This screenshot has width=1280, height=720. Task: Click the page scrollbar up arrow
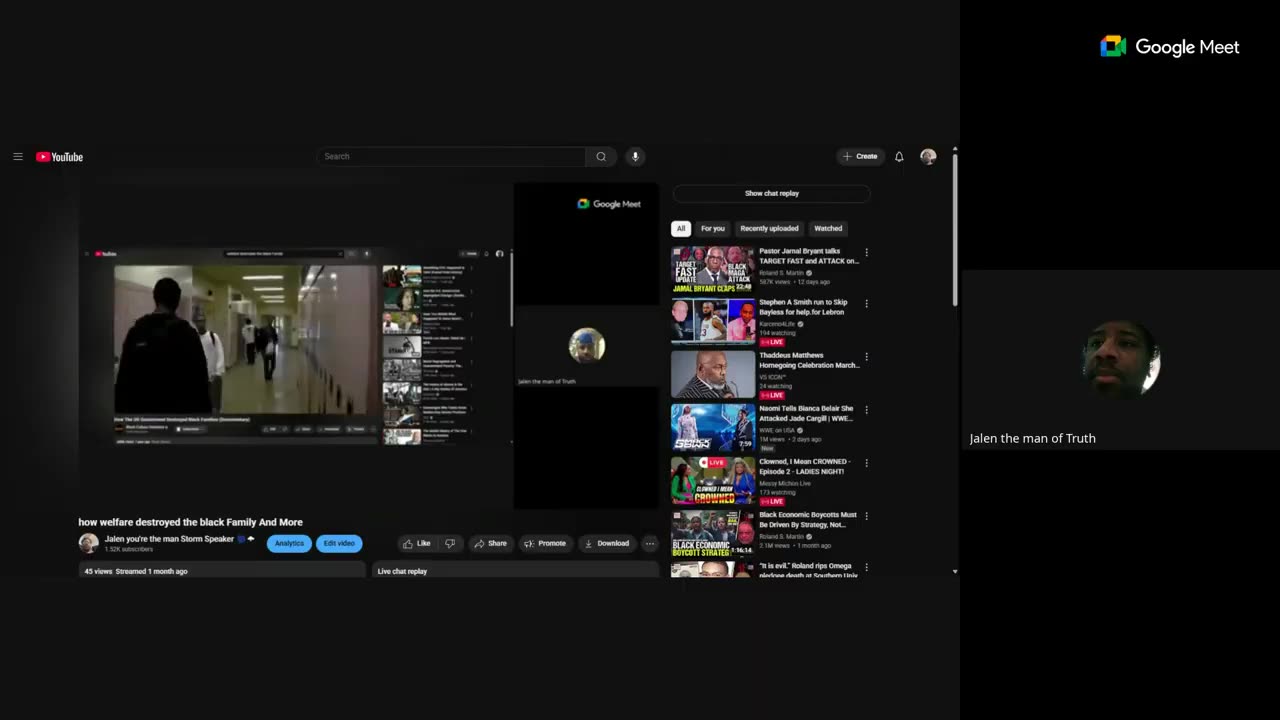point(954,150)
